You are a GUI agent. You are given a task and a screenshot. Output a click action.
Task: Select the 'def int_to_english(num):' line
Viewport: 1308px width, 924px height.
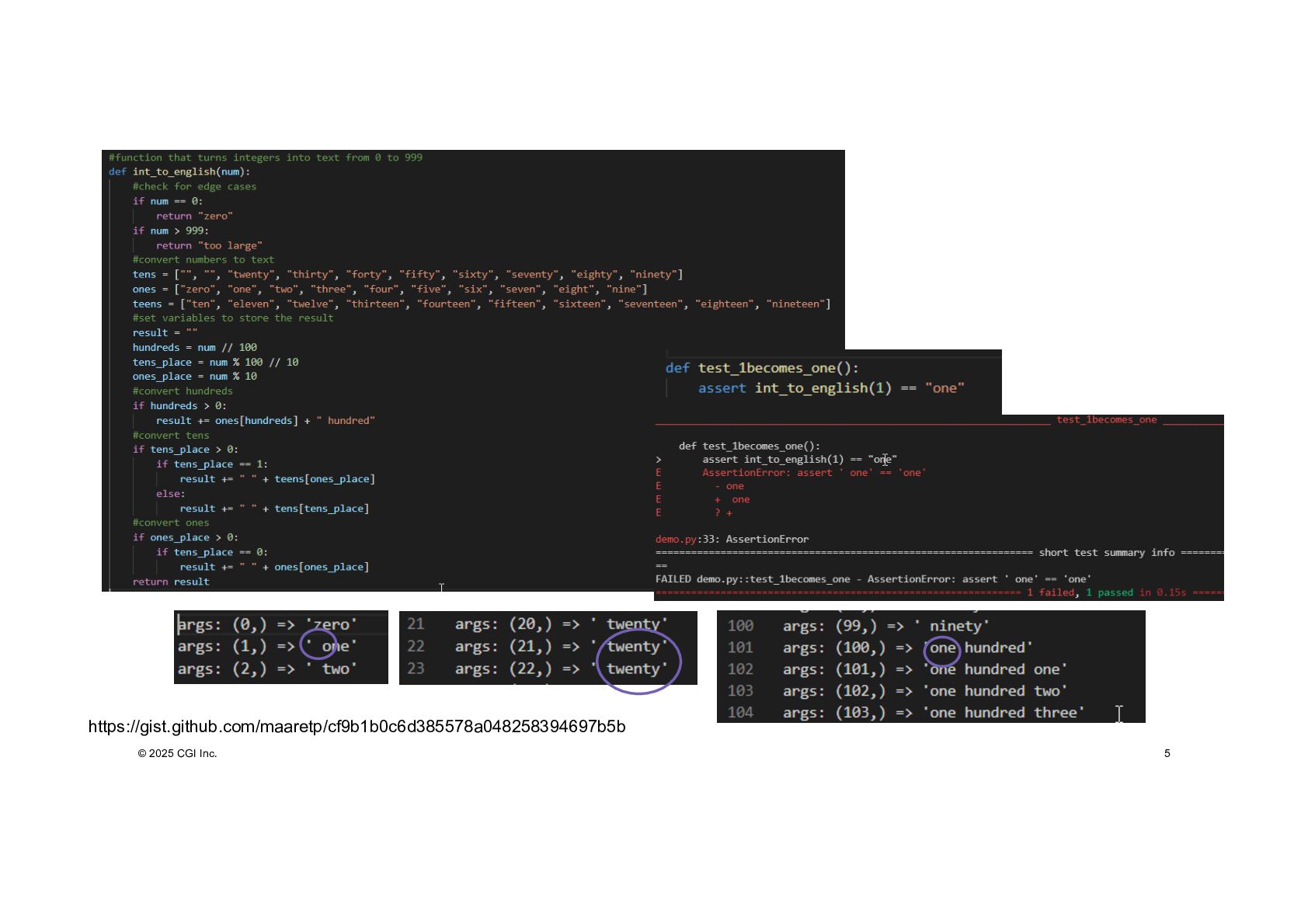(x=179, y=172)
